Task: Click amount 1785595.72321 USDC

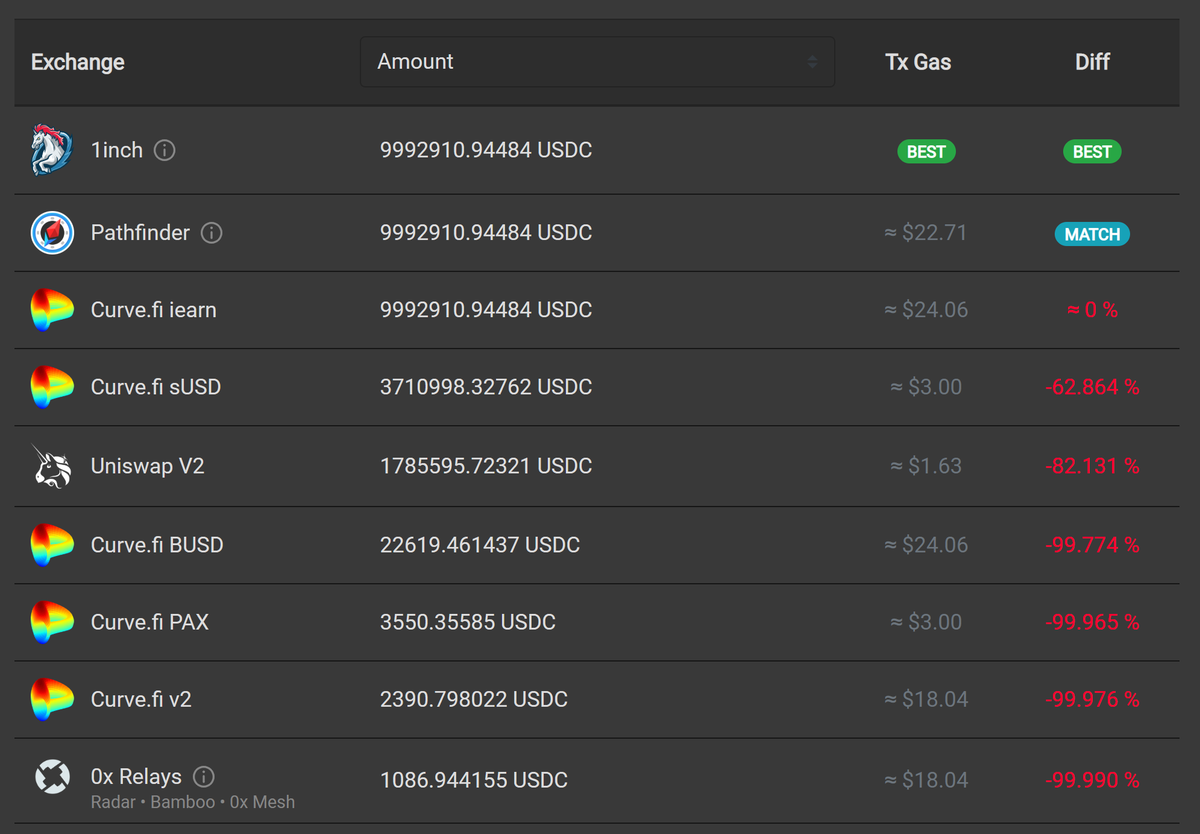Action: [x=486, y=466]
